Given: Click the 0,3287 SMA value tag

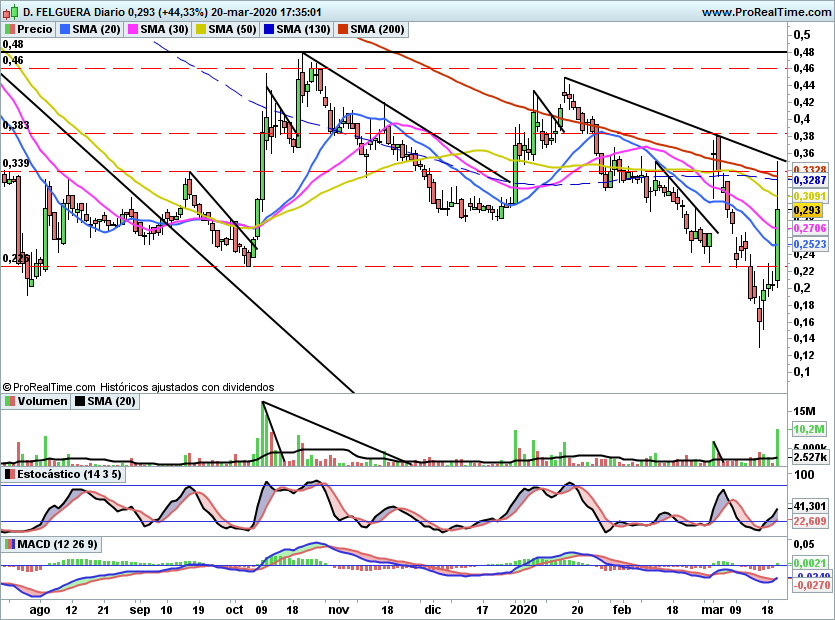Looking at the screenshot, I should pyautogui.click(x=809, y=181).
